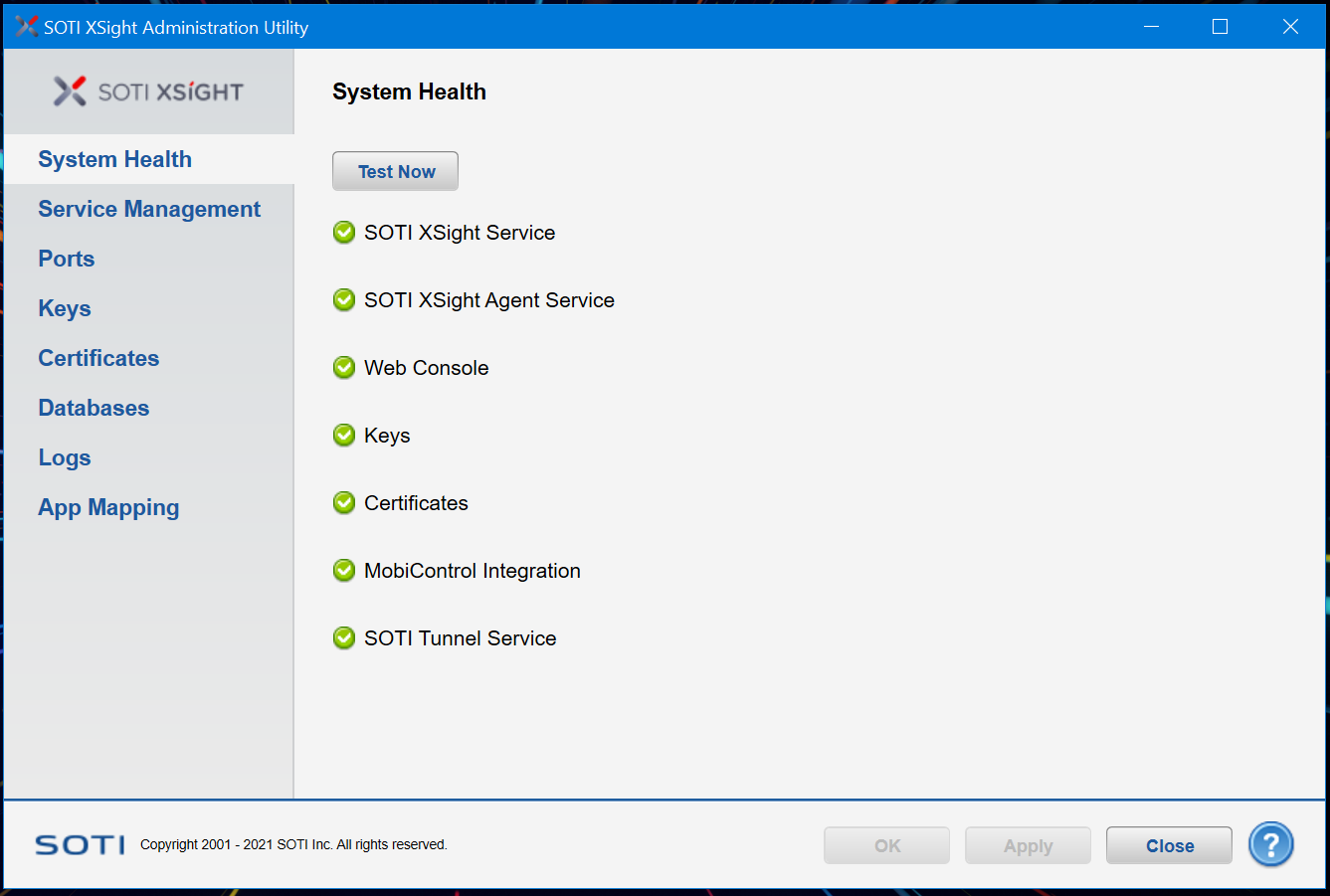Click the Web Console label
This screenshot has width=1330, height=896.
point(427,368)
